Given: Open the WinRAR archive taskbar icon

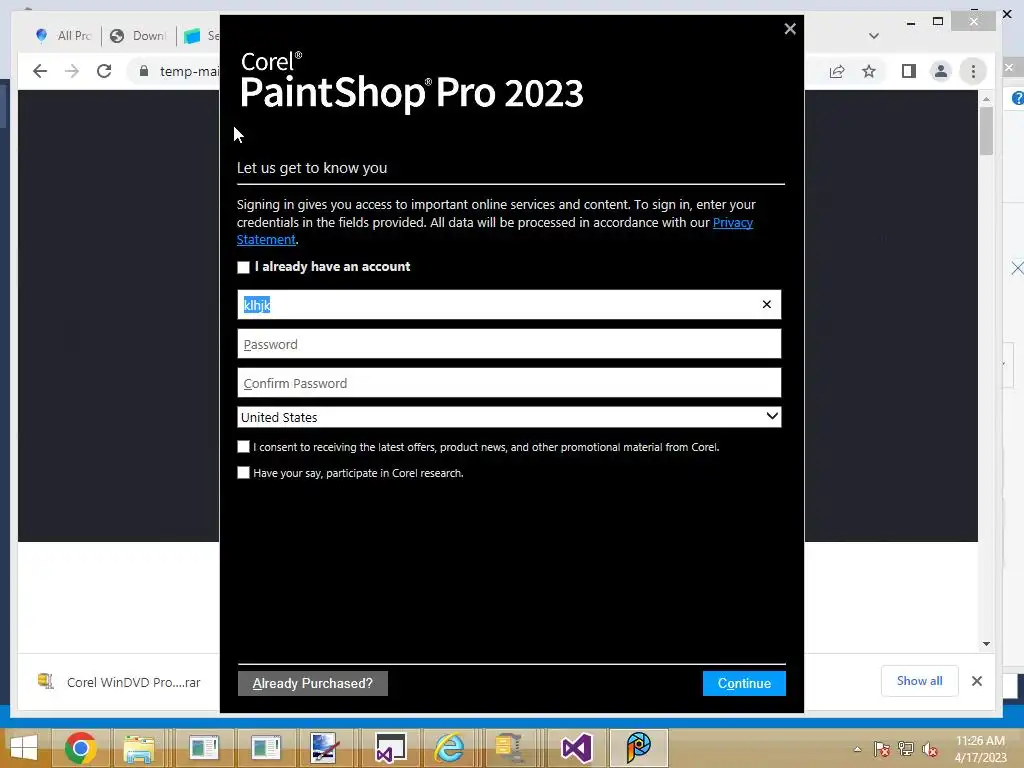Looking at the screenshot, I should point(509,748).
